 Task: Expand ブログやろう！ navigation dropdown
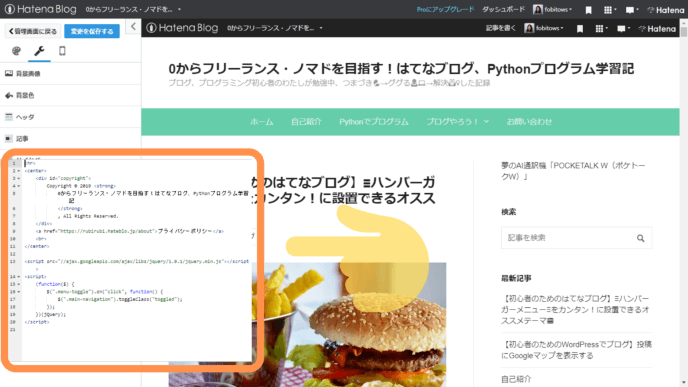458,122
